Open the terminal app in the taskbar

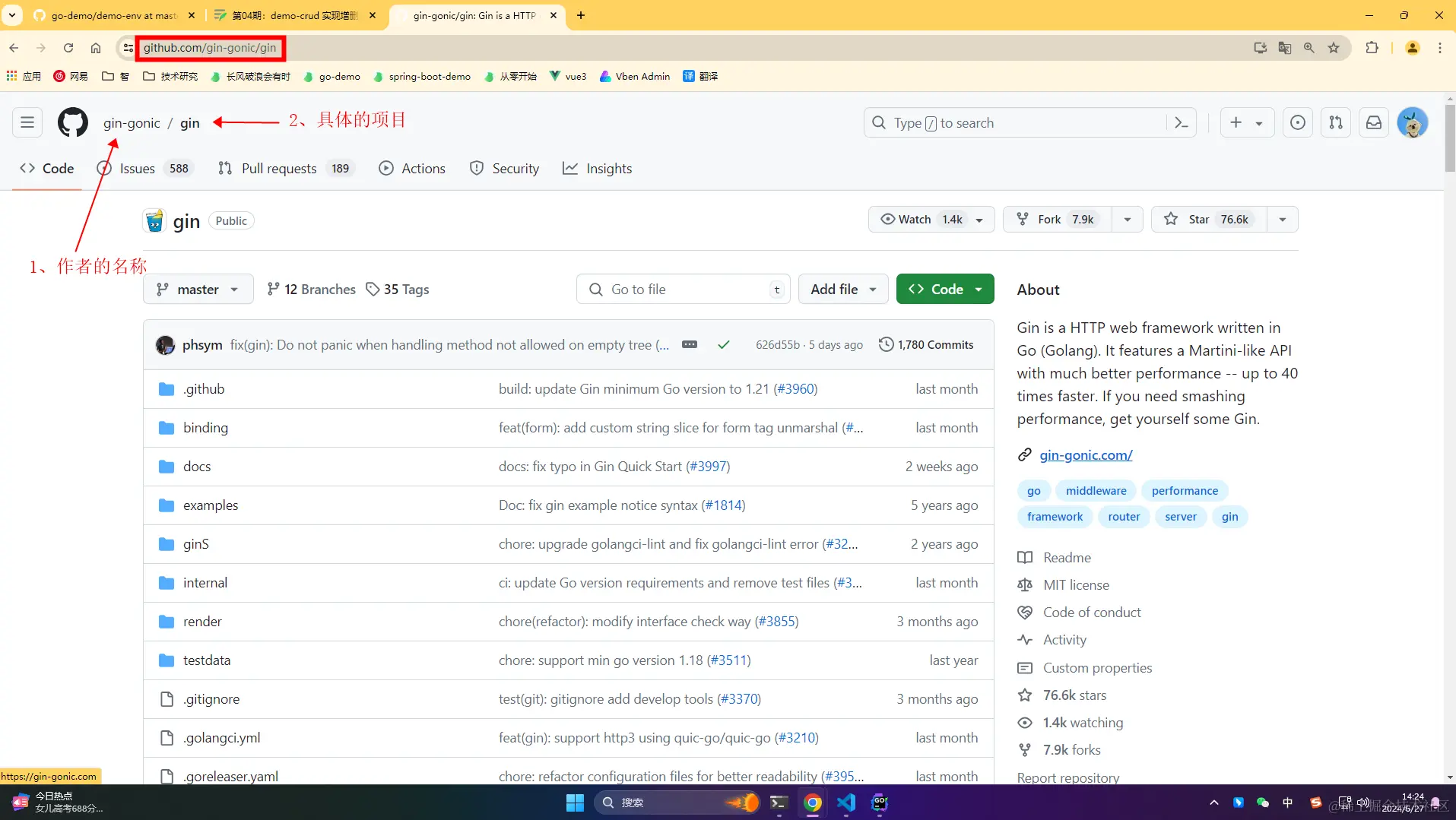[x=779, y=803]
